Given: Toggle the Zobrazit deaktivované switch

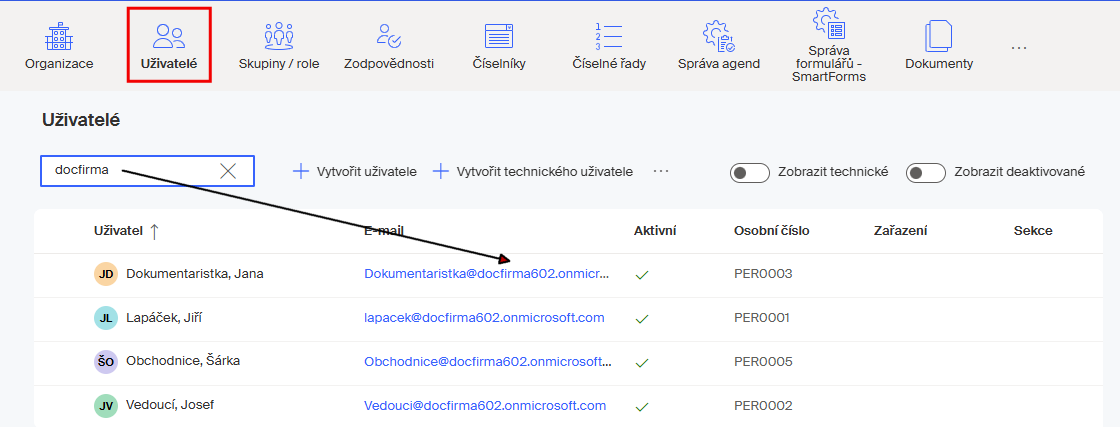Looking at the screenshot, I should tap(926, 172).
